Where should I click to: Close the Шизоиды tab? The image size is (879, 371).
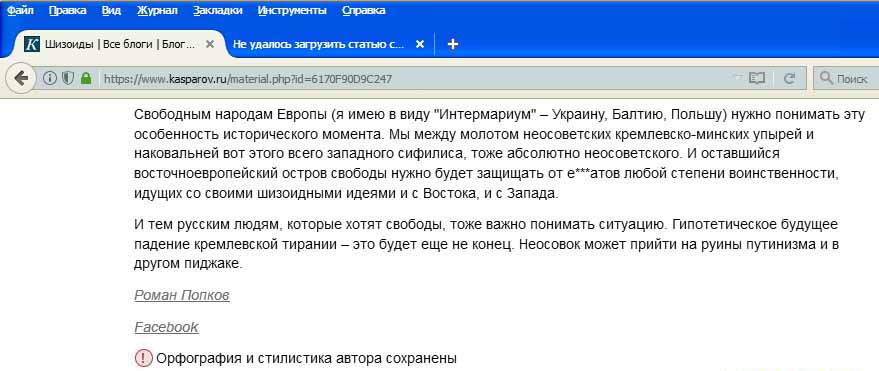(x=210, y=44)
